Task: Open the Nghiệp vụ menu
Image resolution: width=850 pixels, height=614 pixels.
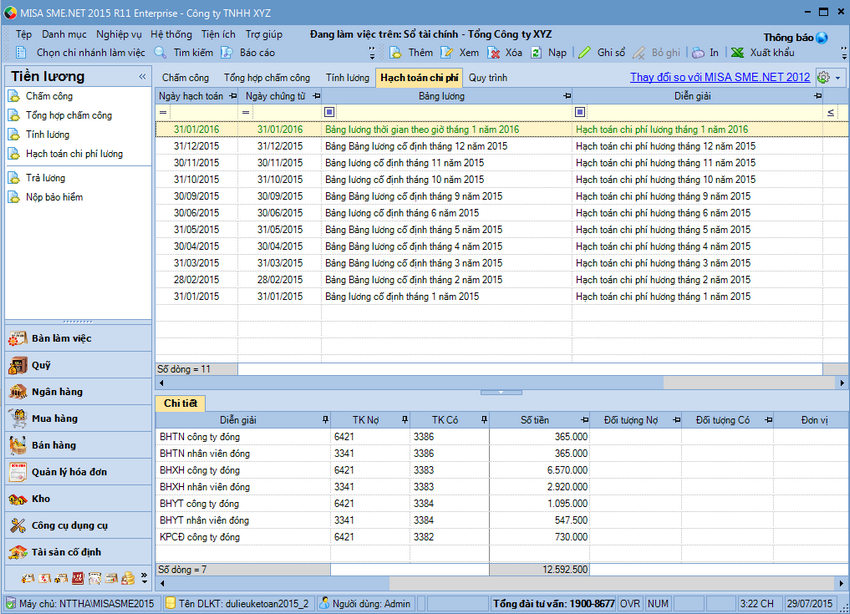Action: (x=119, y=35)
